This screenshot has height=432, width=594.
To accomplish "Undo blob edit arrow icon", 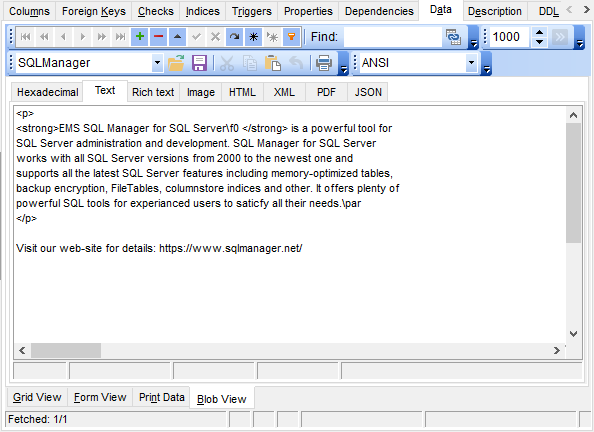I will pyautogui.click(x=296, y=63).
